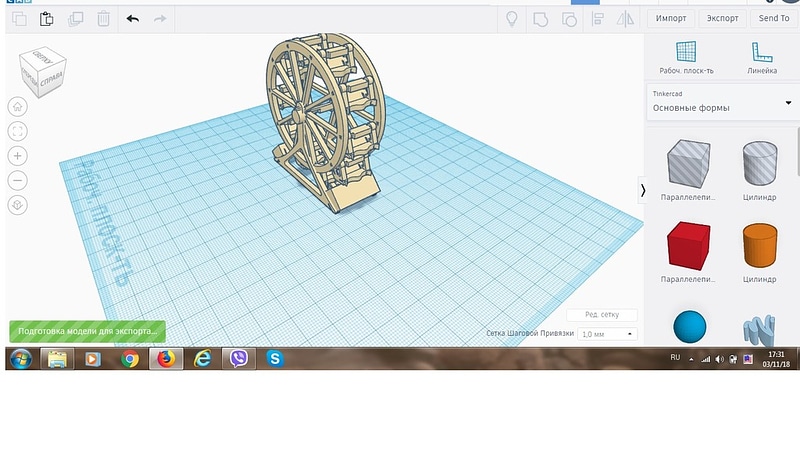Click the view cube
Viewport: 800px width, 450px height.
click(42, 71)
